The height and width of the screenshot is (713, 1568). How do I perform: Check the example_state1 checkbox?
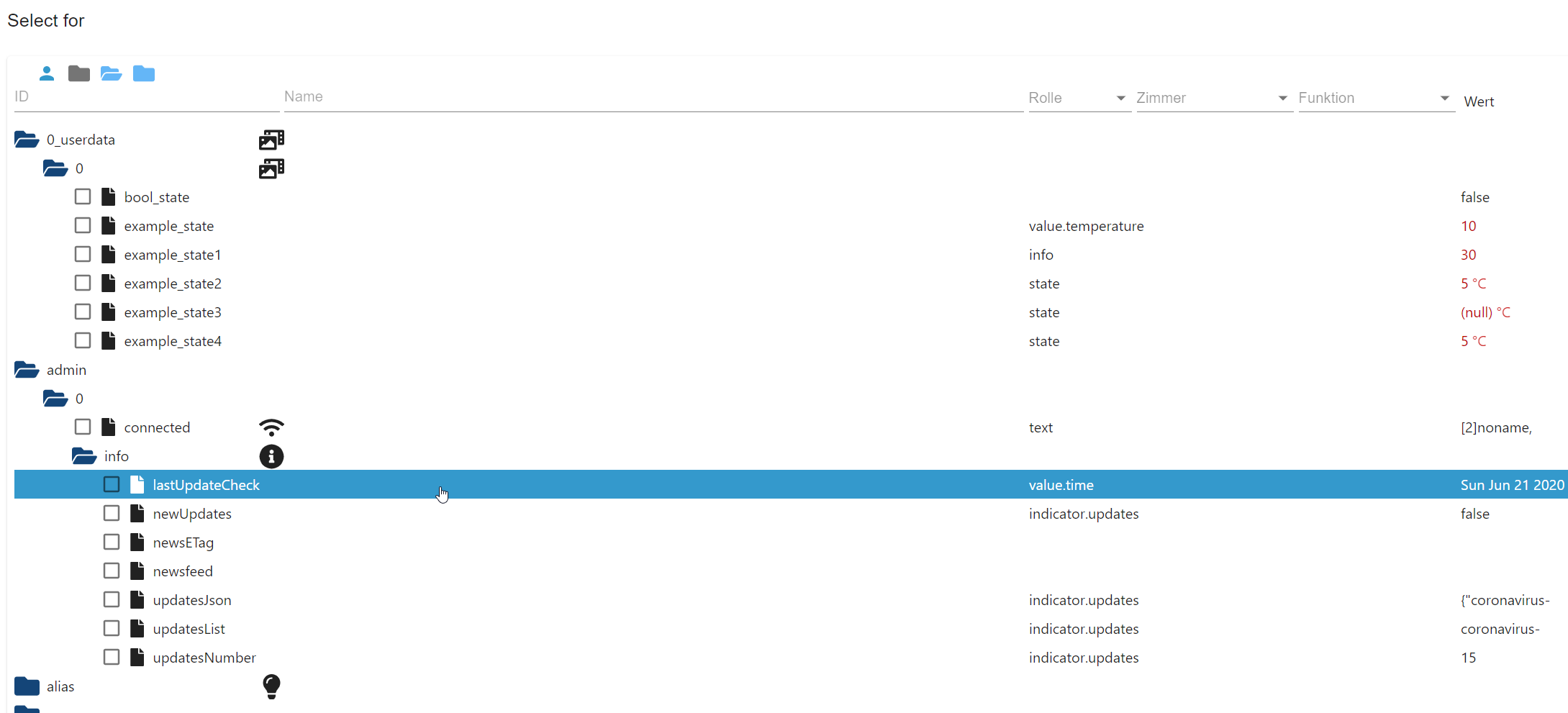click(x=83, y=254)
